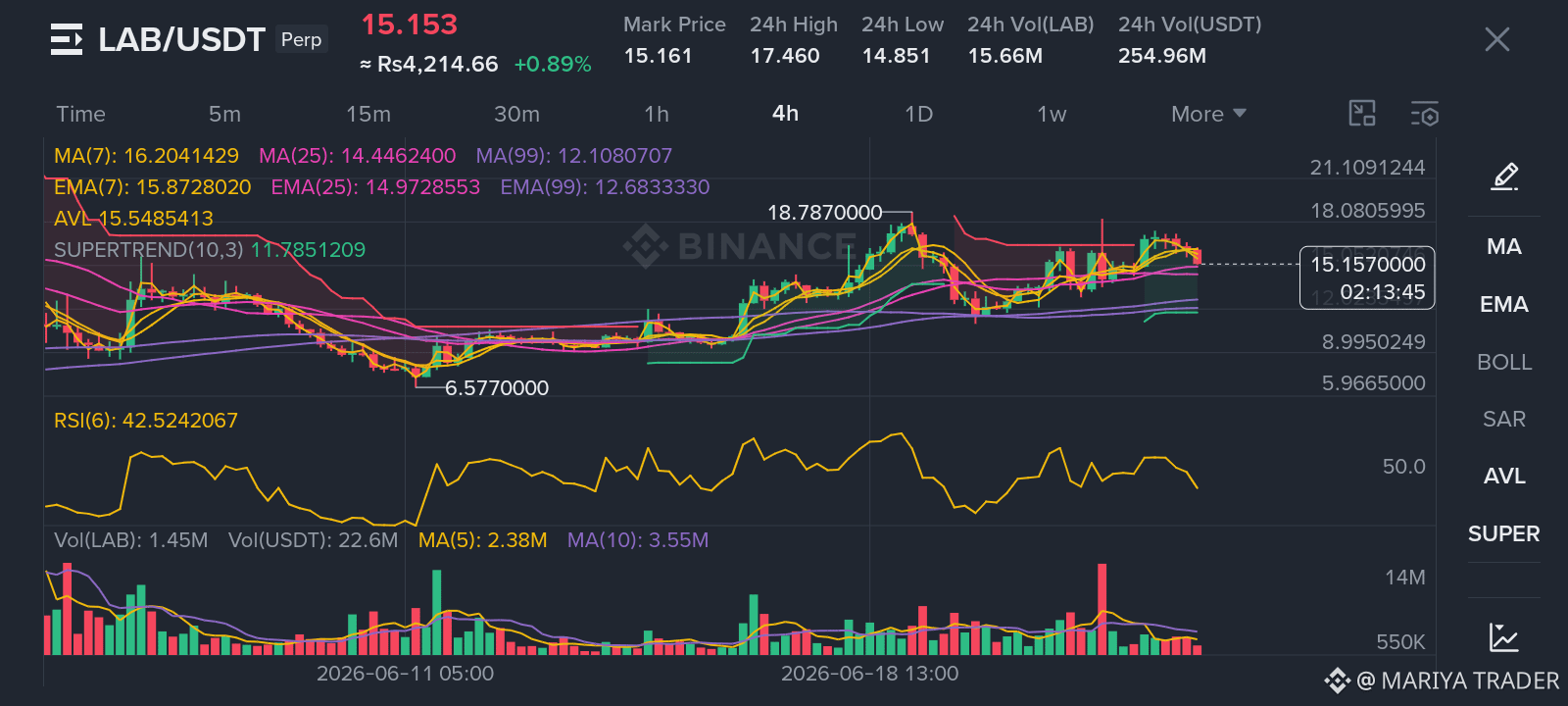Click the last price 15.153
The height and width of the screenshot is (706, 1568).
pos(410,25)
